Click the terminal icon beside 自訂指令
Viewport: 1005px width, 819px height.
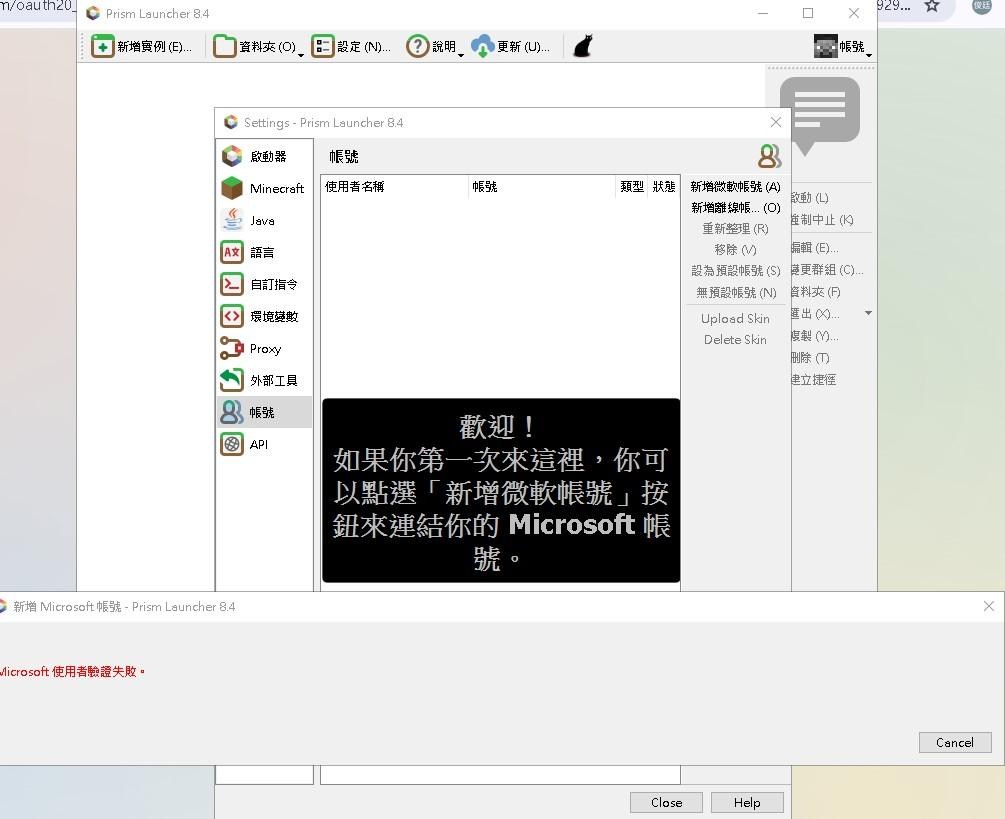click(x=231, y=284)
